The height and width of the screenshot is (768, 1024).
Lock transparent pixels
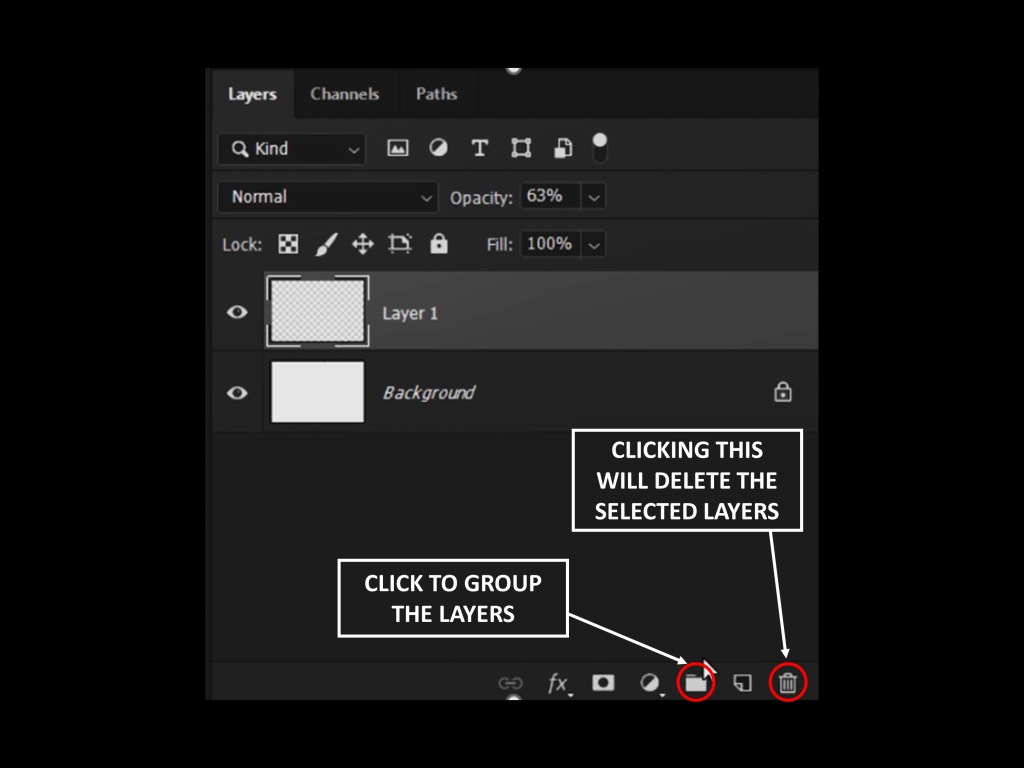(288, 244)
